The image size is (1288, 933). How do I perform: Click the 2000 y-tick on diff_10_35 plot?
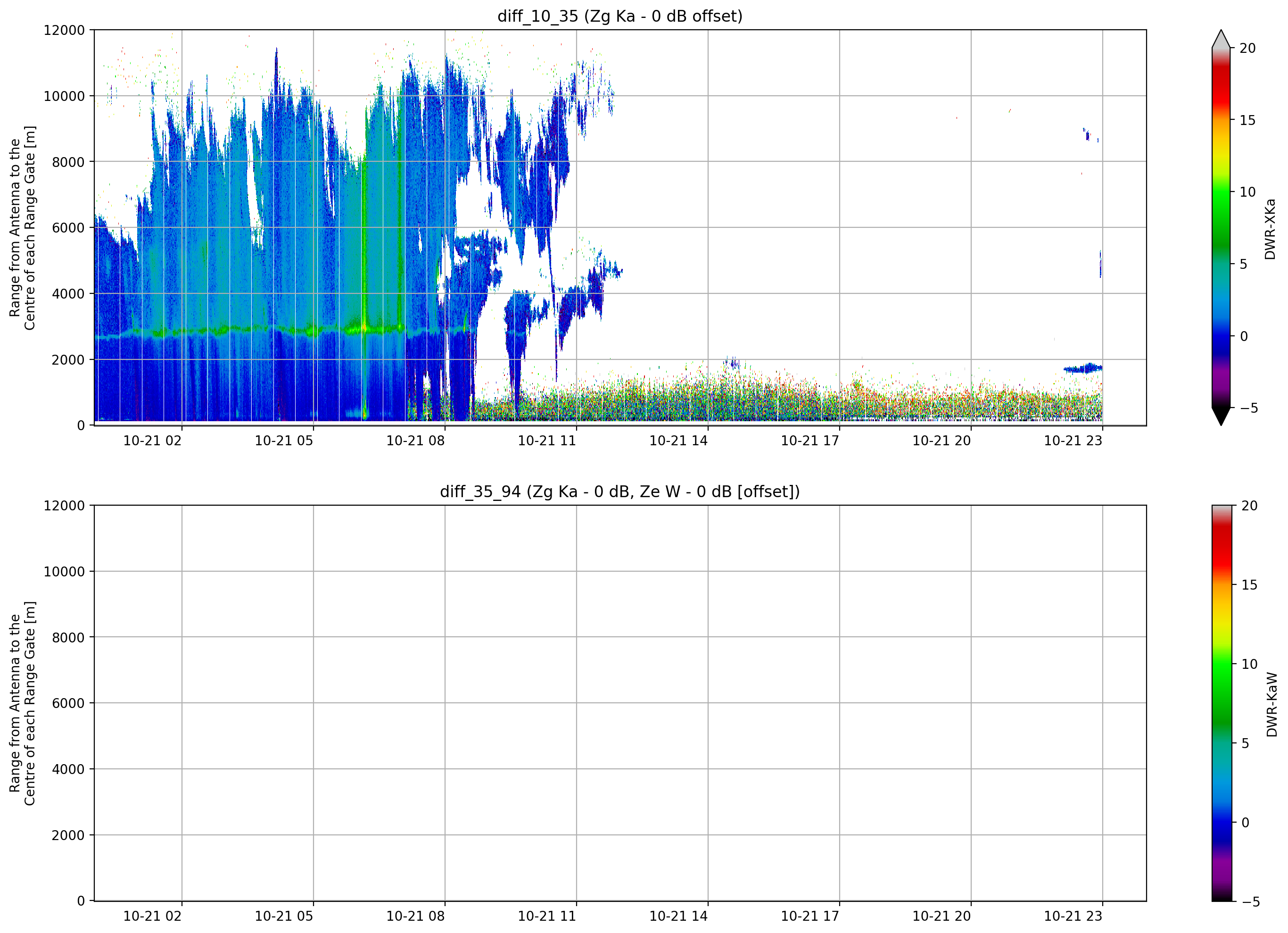68,360
